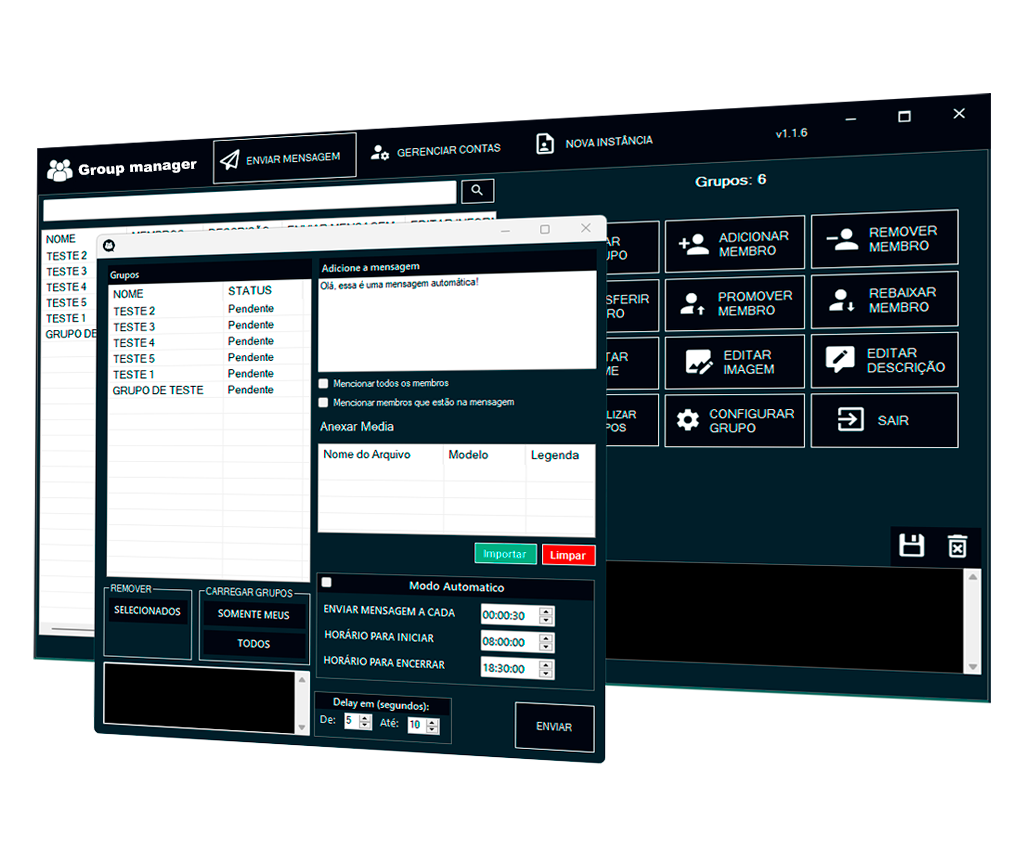Click the NOME column header in dialog
Viewport: 1024px width, 858px height.
click(166, 294)
